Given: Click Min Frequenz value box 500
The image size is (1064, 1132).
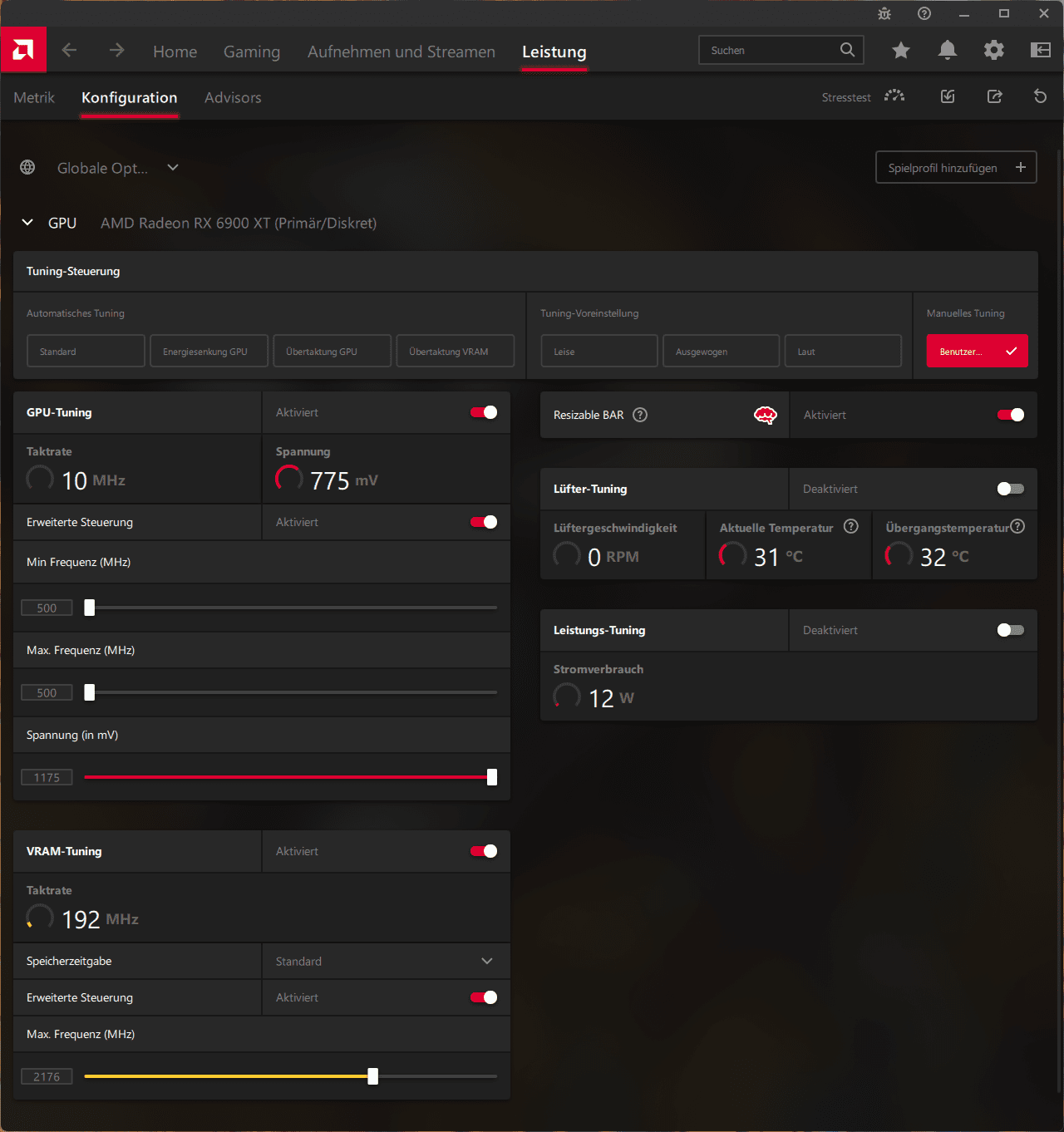Looking at the screenshot, I should coord(47,608).
